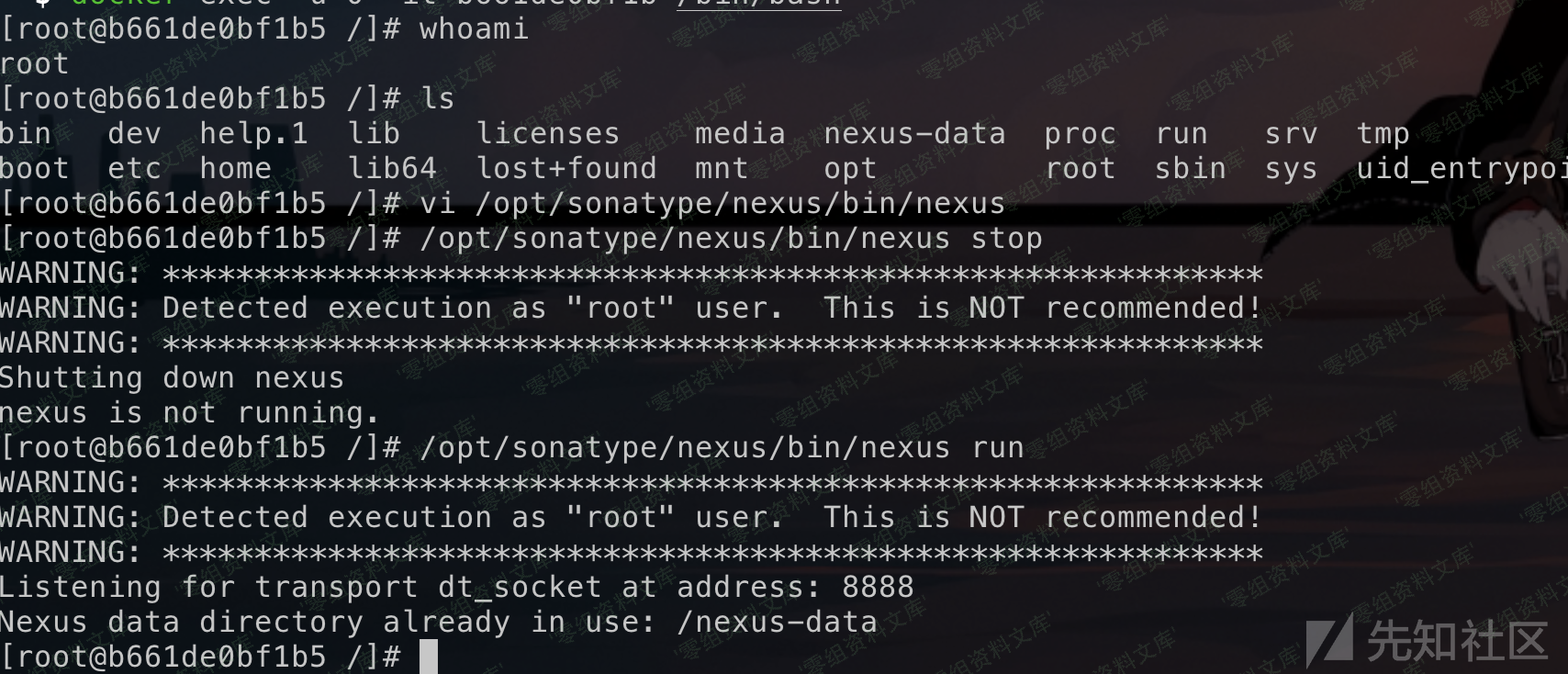Click 'Nexus data directory already in use' message
The width and height of the screenshot is (1568, 674).
[x=328, y=623]
